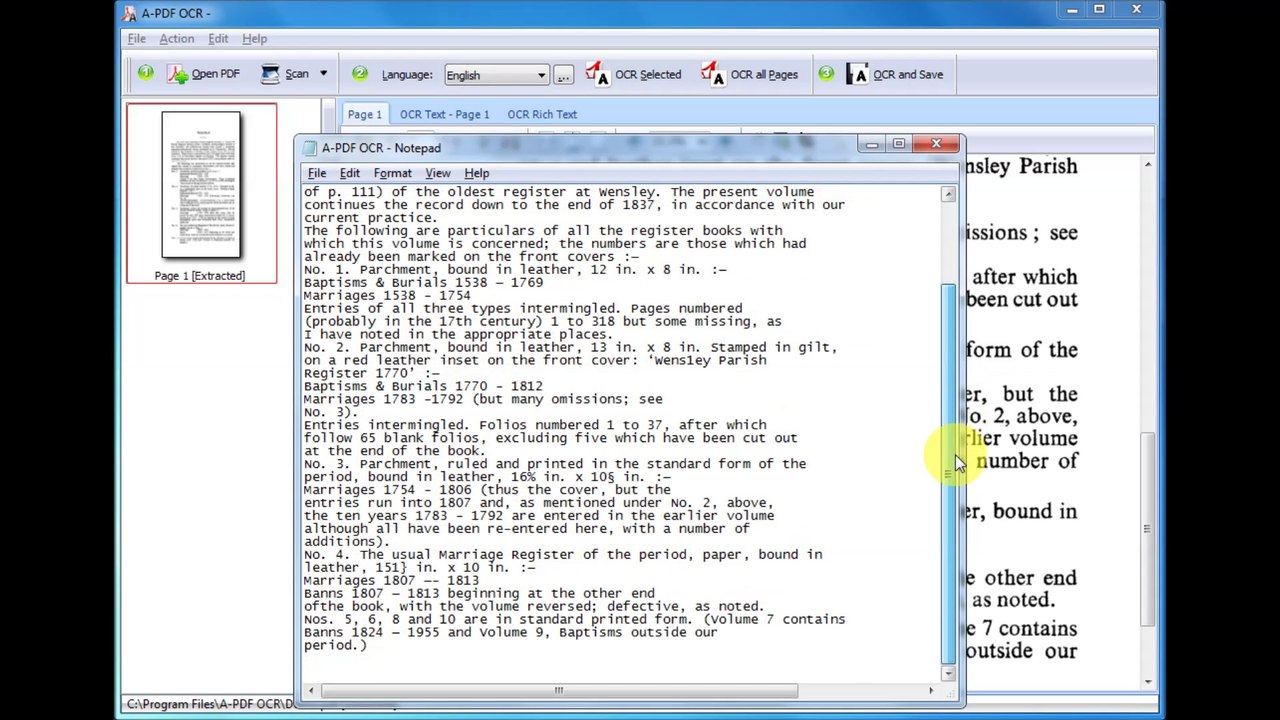Minimize the A-PDF OCR main window
This screenshot has height=720, width=1280.
point(1072,10)
